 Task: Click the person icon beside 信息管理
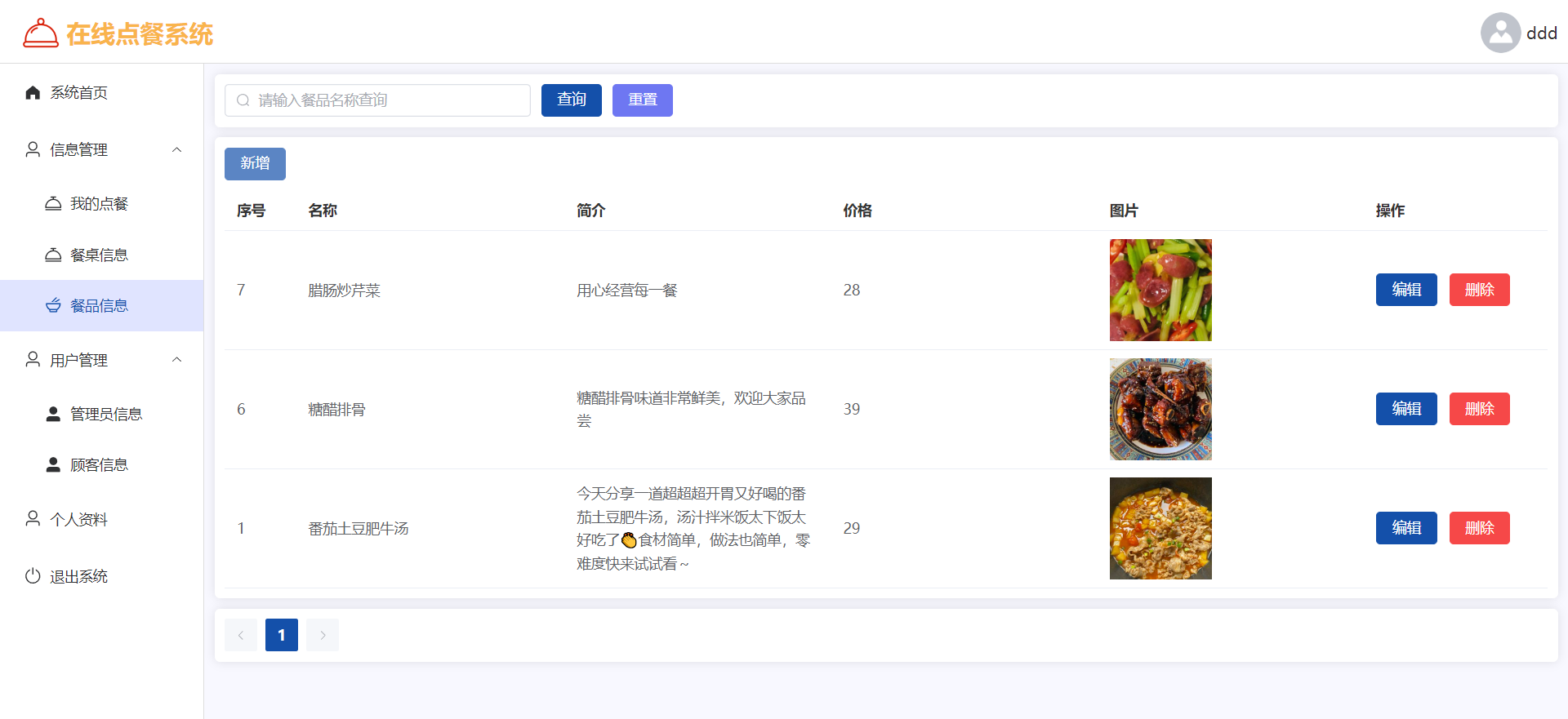click(x=33, y=149)
